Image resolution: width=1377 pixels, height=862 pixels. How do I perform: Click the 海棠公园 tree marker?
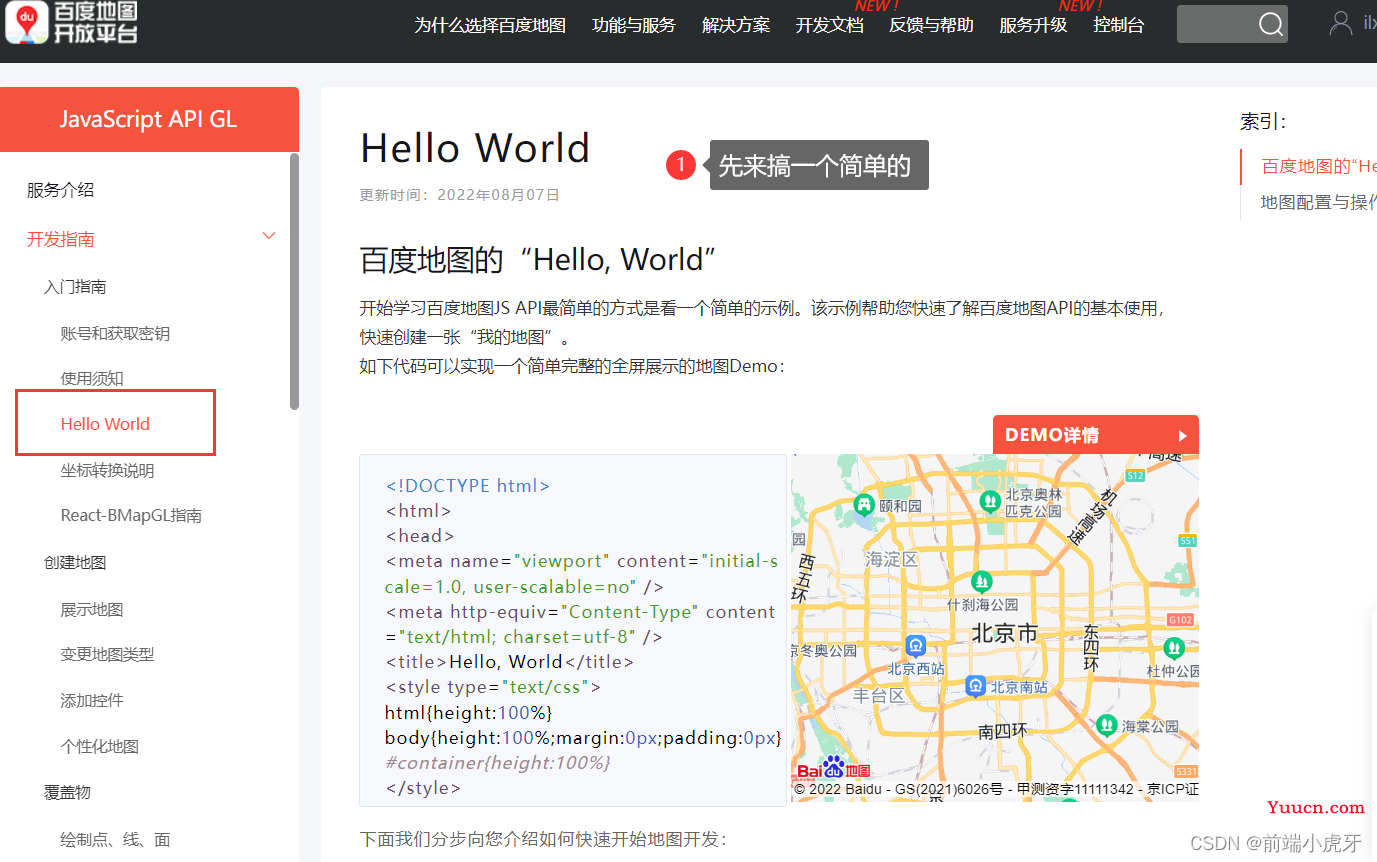coord(1106,725)
